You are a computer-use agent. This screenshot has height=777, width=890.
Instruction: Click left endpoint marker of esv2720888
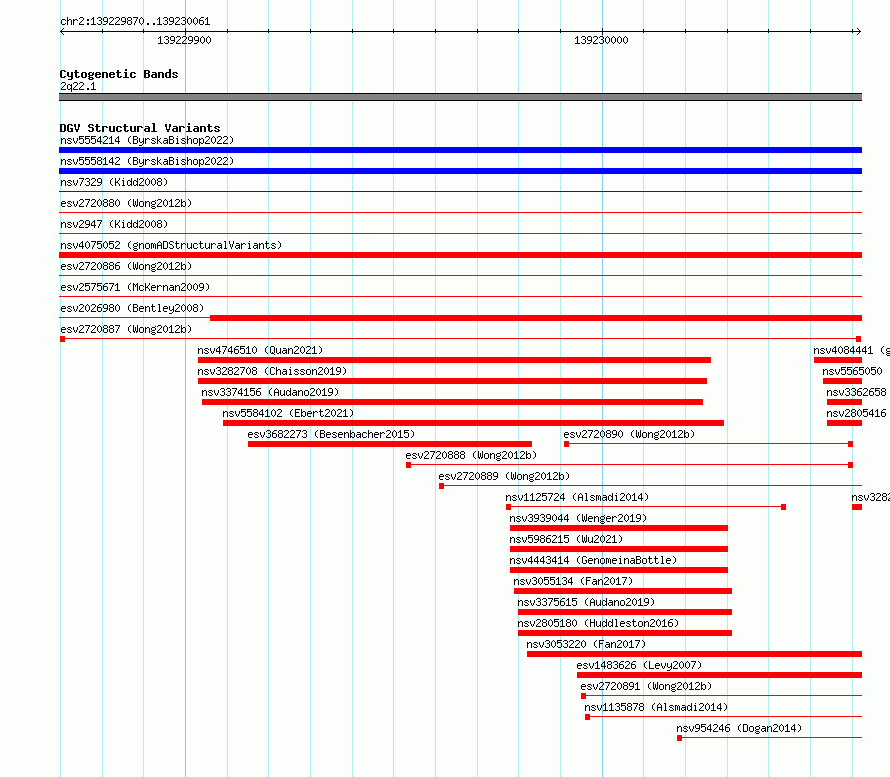[x=408, y=465]
